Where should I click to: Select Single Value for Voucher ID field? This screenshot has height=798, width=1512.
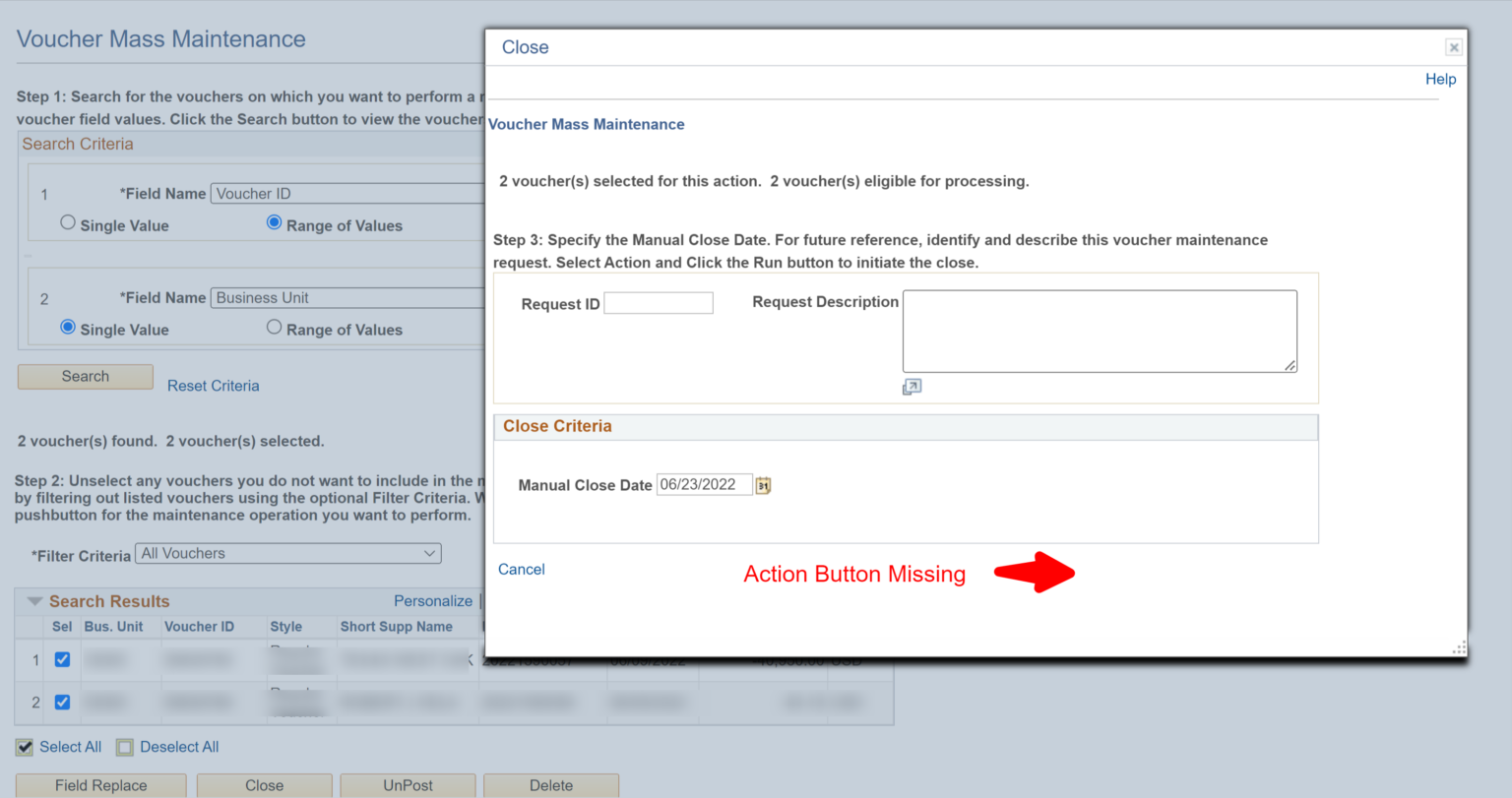[68, 223]
